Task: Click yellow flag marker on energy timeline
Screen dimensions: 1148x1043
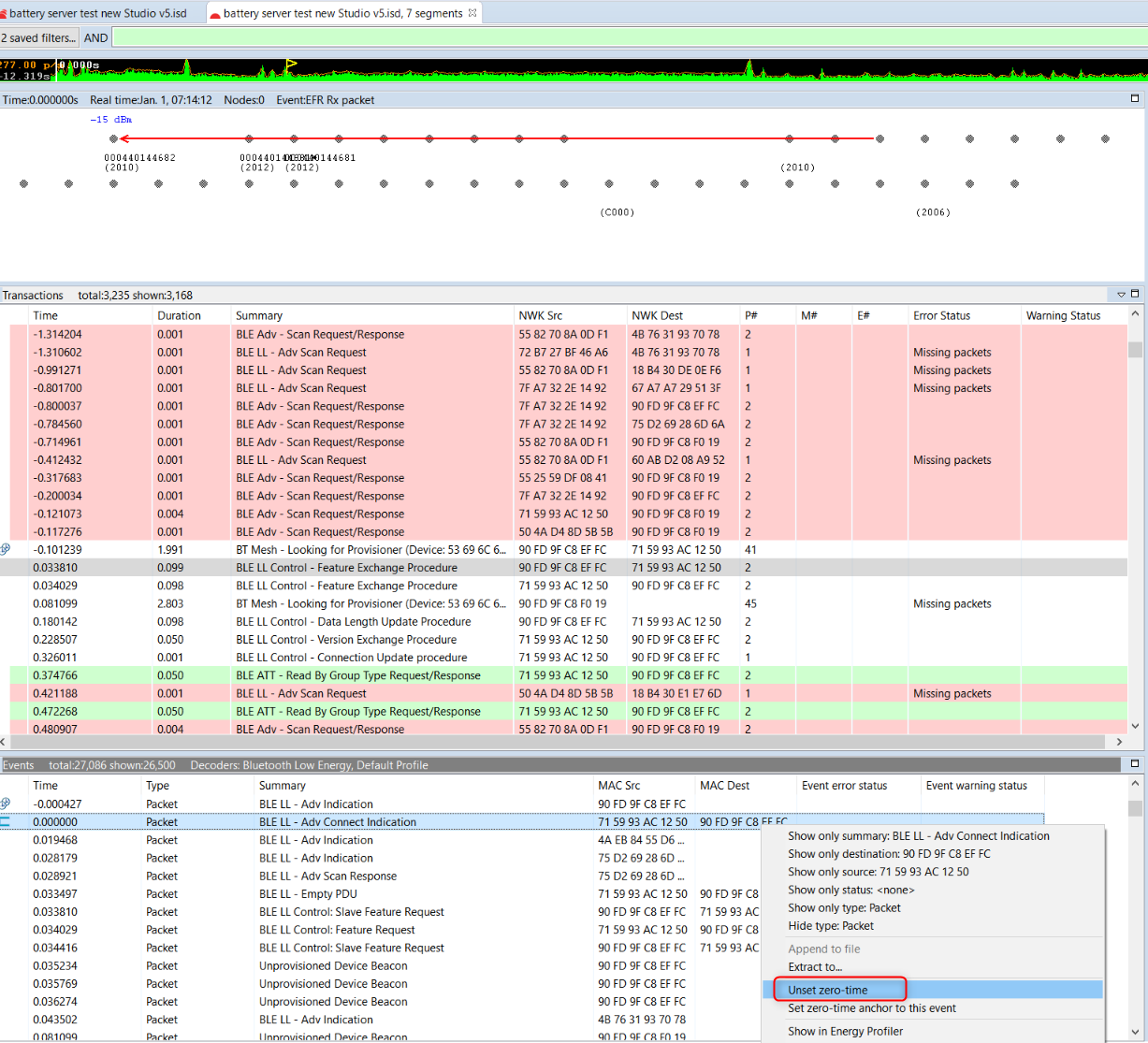Action: 290,65
